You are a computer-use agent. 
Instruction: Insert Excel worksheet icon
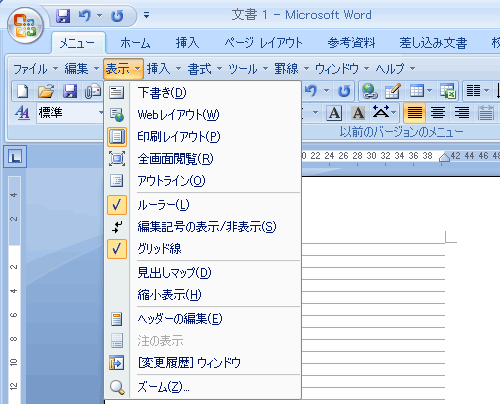pyautogui.click(x=448, y=91)
